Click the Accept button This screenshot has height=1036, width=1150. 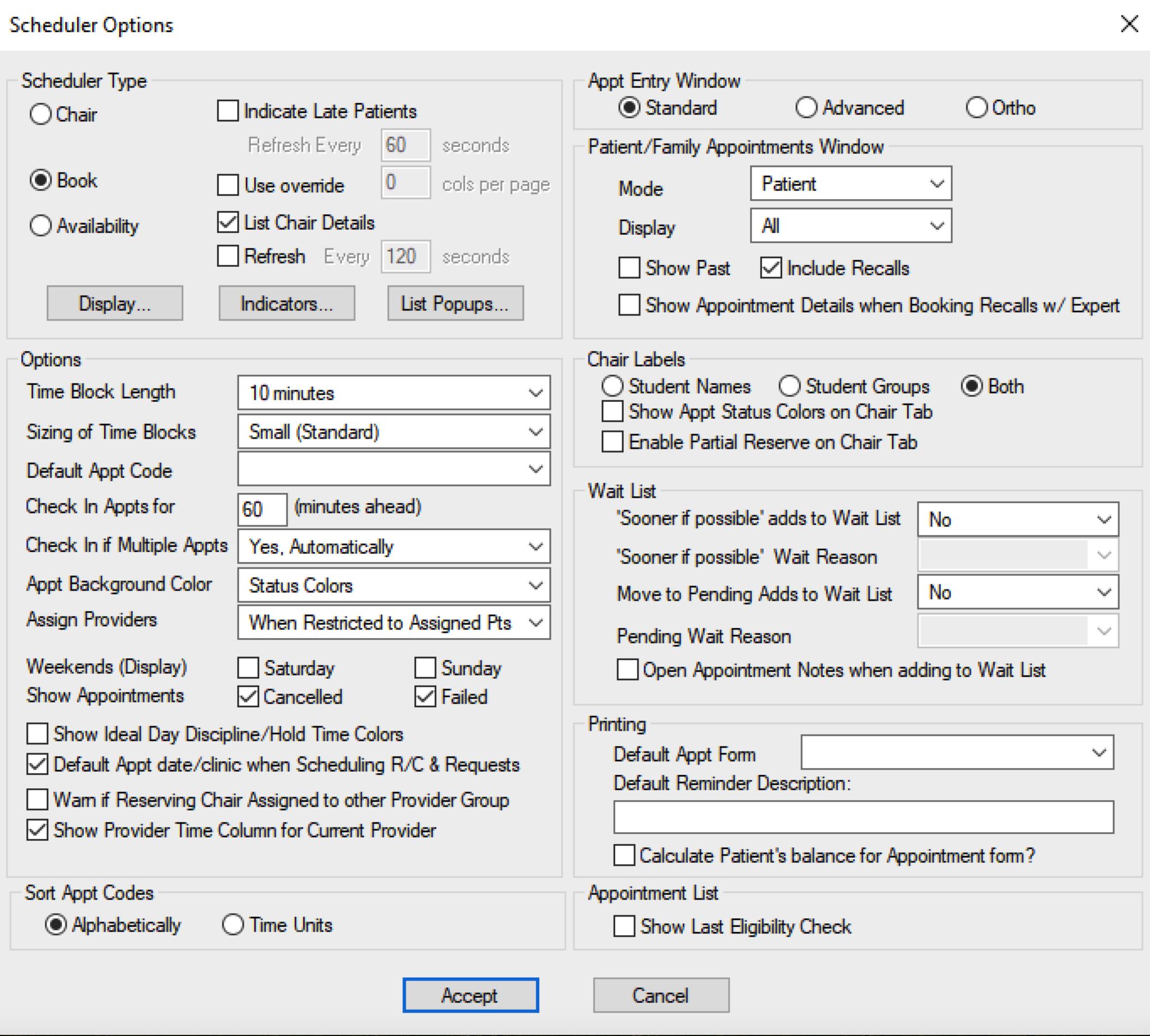pos(470,995)
